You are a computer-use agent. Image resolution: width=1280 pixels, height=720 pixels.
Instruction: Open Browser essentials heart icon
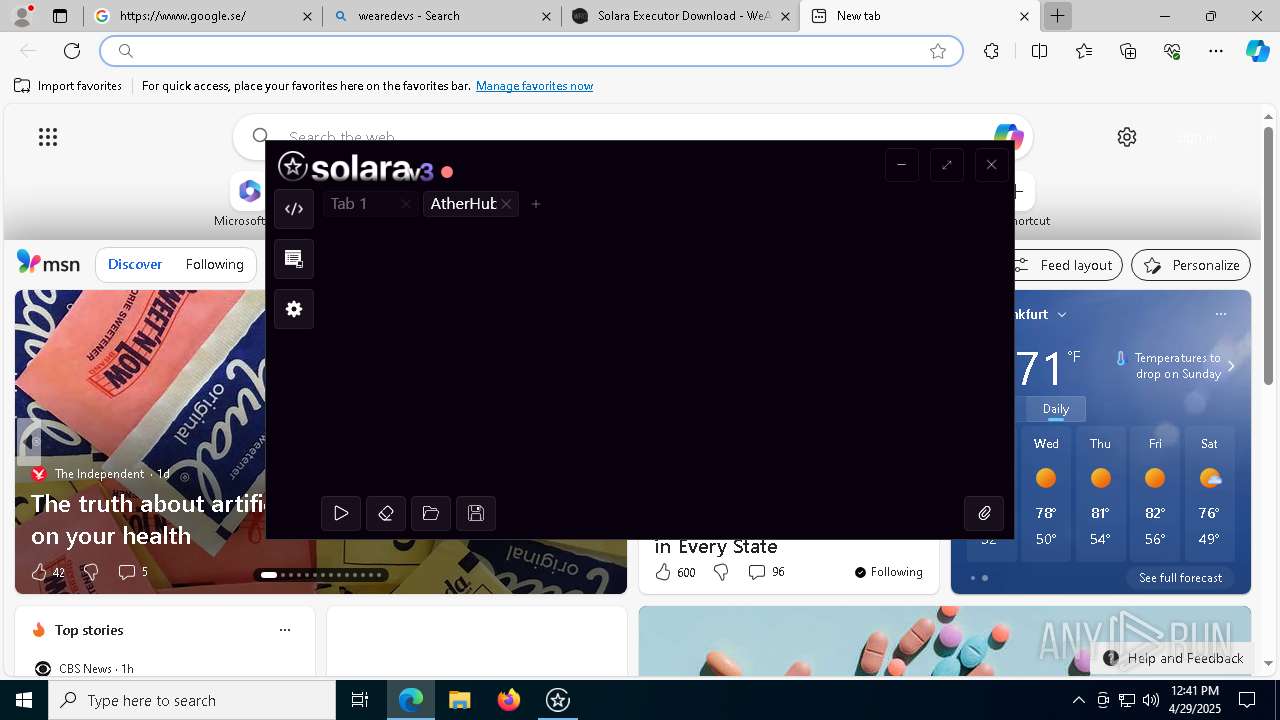point(1173,51)
